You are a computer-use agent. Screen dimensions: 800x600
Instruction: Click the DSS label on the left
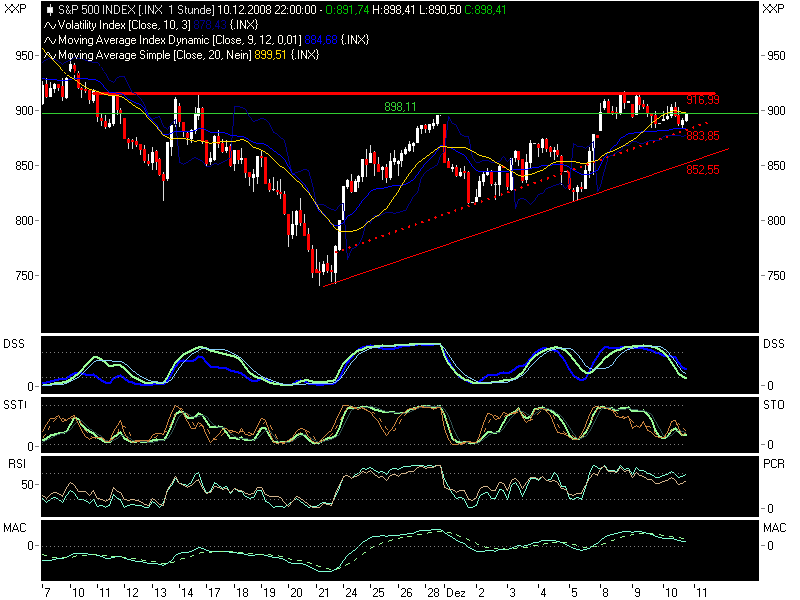coord(14,344)
